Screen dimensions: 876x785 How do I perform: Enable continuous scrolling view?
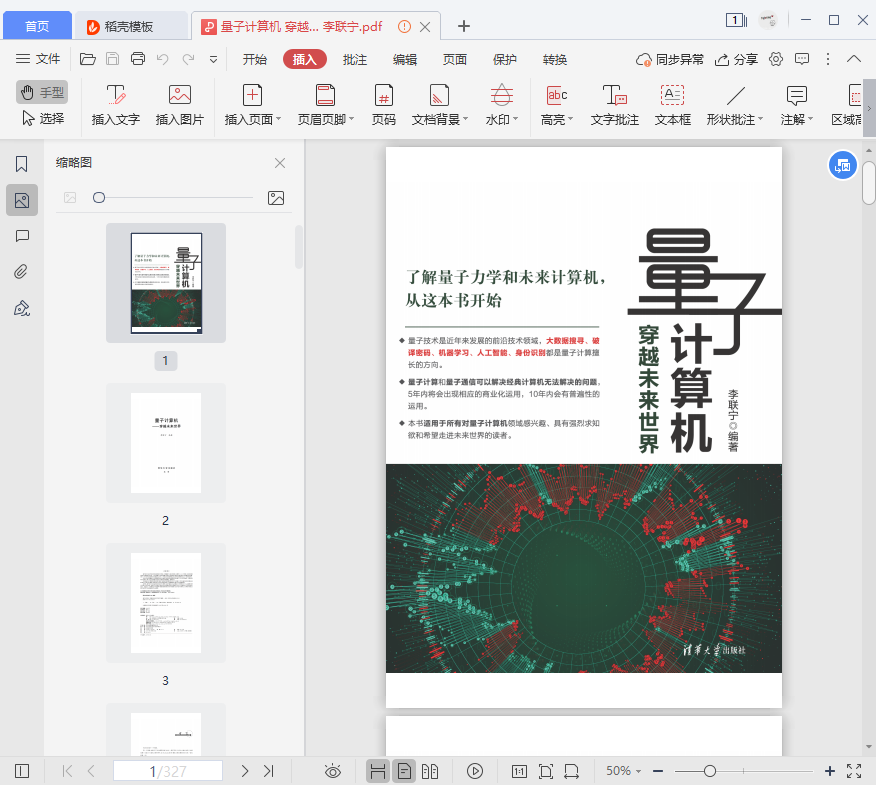point(378,771)
